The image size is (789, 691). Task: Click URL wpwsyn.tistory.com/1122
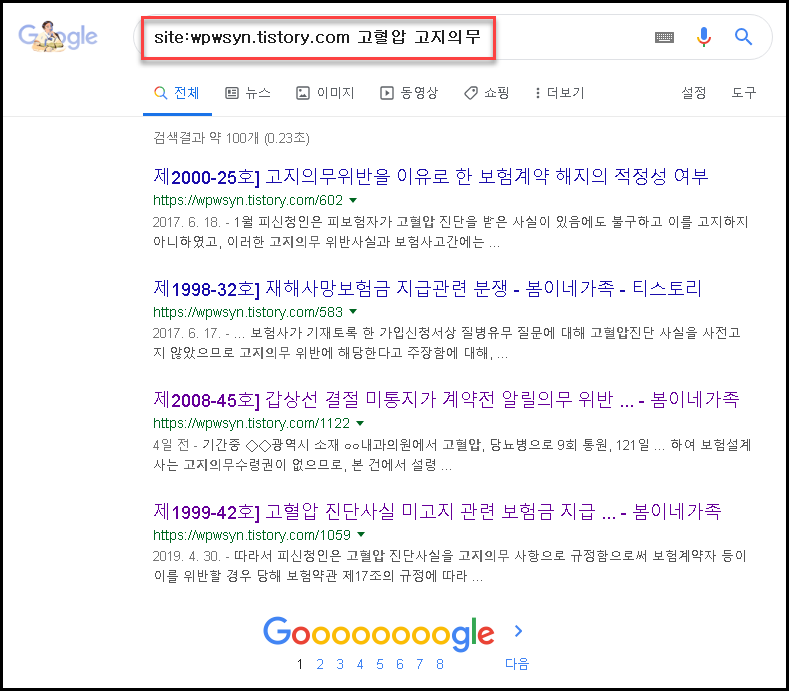click(x=251, y=423)
